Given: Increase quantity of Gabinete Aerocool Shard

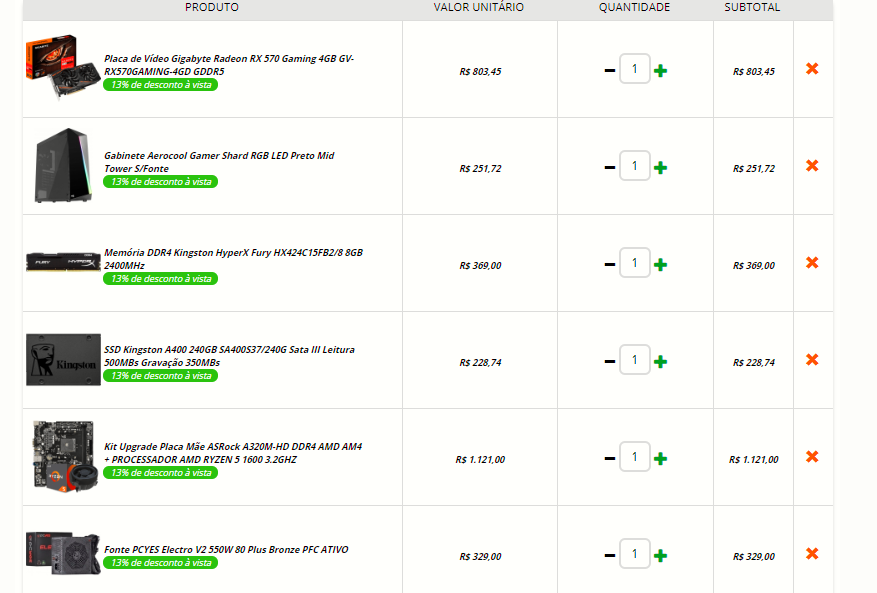Looking at the screenshot, I should point(661,167).
